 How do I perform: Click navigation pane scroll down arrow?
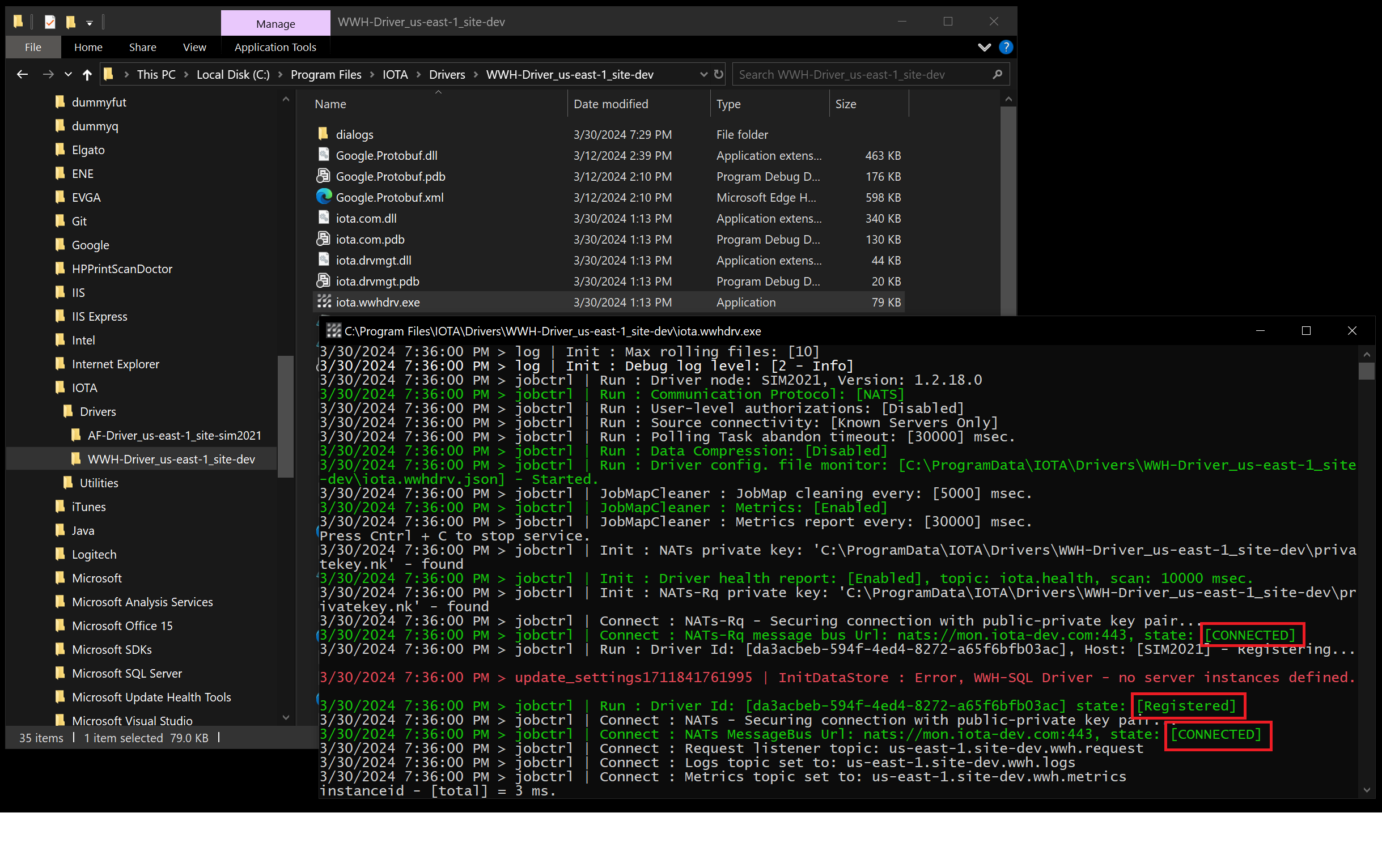286,718
